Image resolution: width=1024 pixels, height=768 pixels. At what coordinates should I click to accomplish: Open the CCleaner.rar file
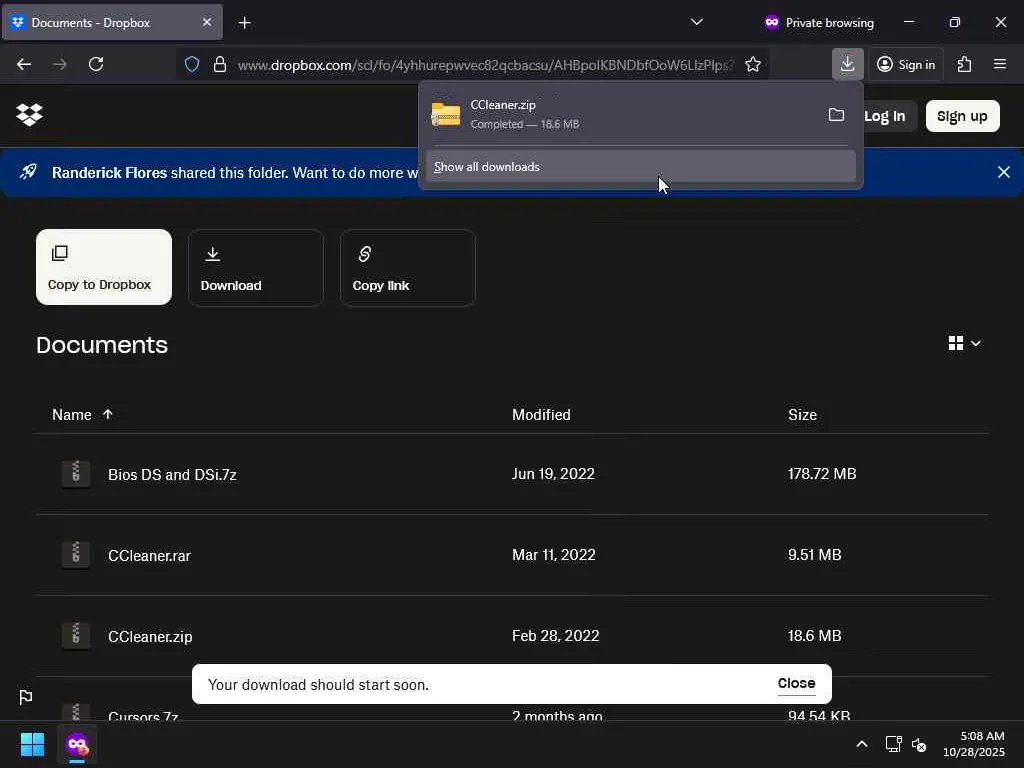pyautogui.click(x=150, y=556)
